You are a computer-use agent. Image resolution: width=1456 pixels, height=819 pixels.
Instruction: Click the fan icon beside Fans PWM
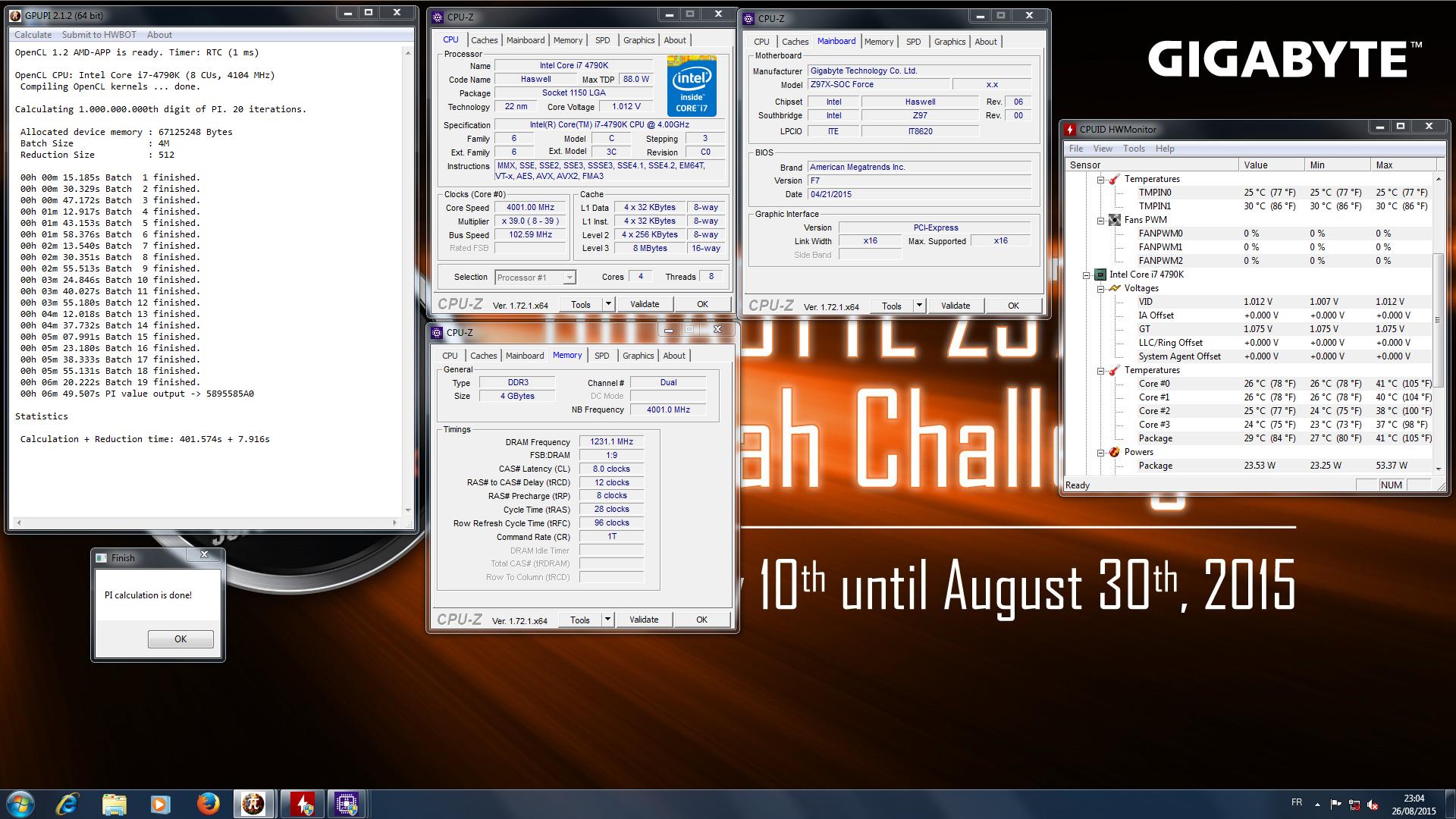[1114, 220]
